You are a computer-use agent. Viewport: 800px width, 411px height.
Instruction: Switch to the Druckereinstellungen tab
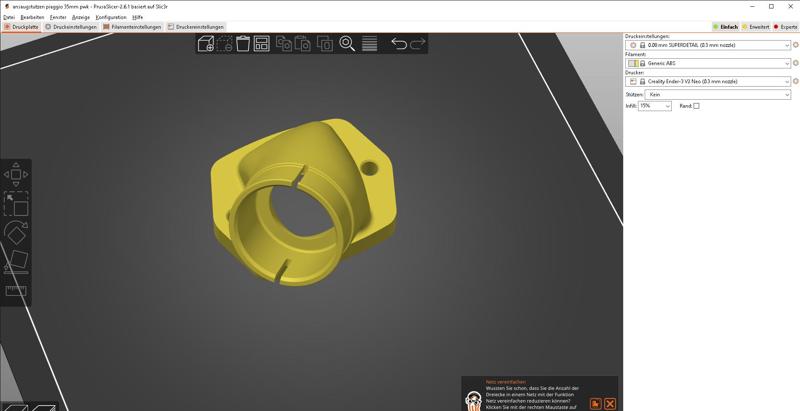coord(195,27)
